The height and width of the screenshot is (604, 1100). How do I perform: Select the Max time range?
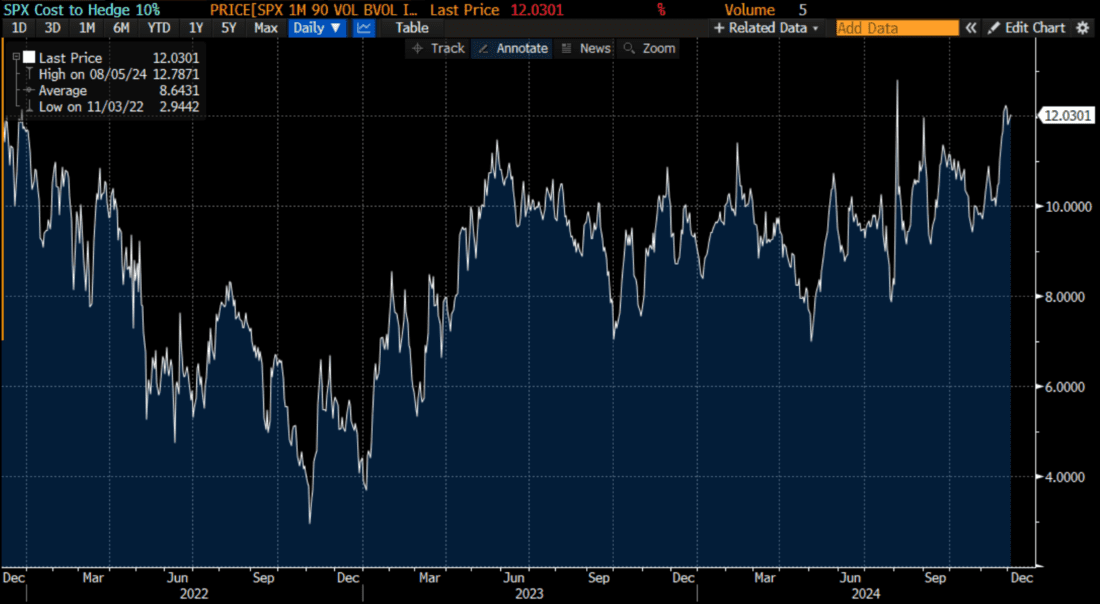(266, 28)
